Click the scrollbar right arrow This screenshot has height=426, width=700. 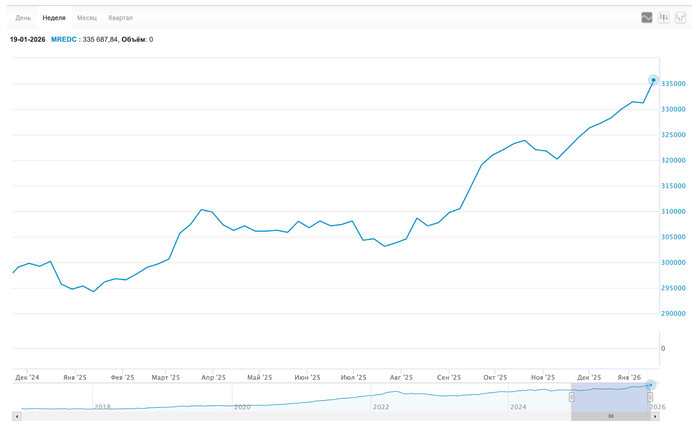point(655,416)
